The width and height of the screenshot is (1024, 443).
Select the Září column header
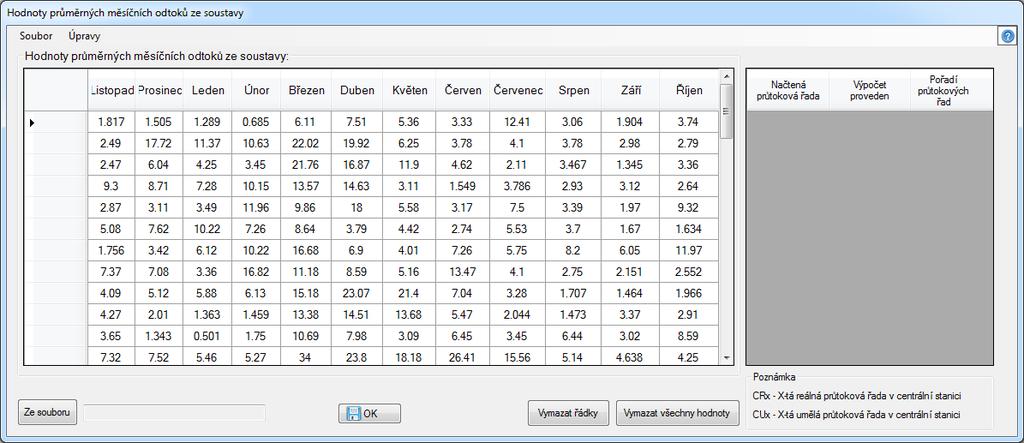pos(631,90)
